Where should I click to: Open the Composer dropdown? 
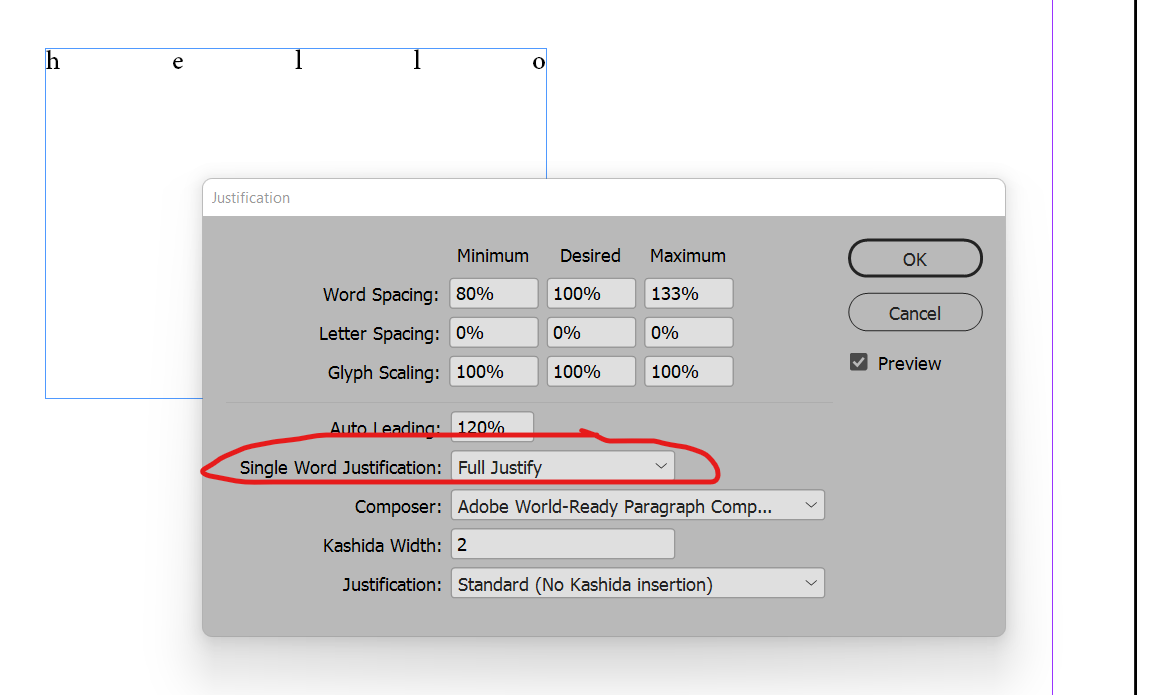pyautogui.click(x=638, y=506)
